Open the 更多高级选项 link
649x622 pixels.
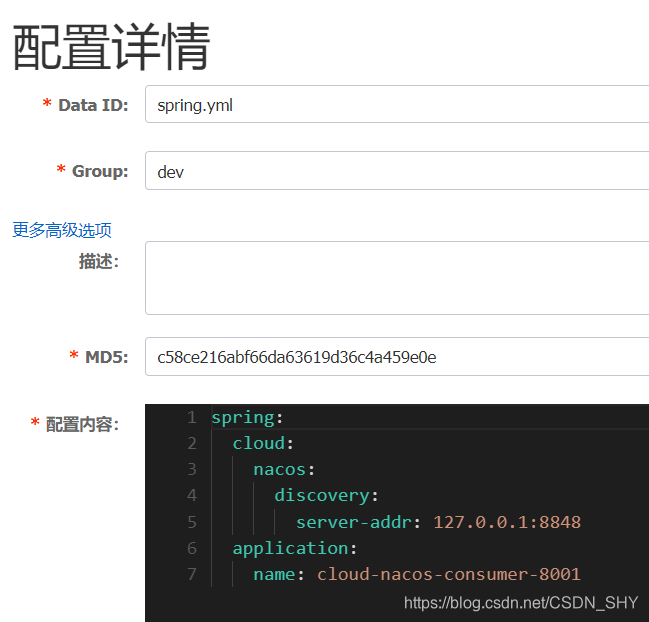click(x=62, y=230)
